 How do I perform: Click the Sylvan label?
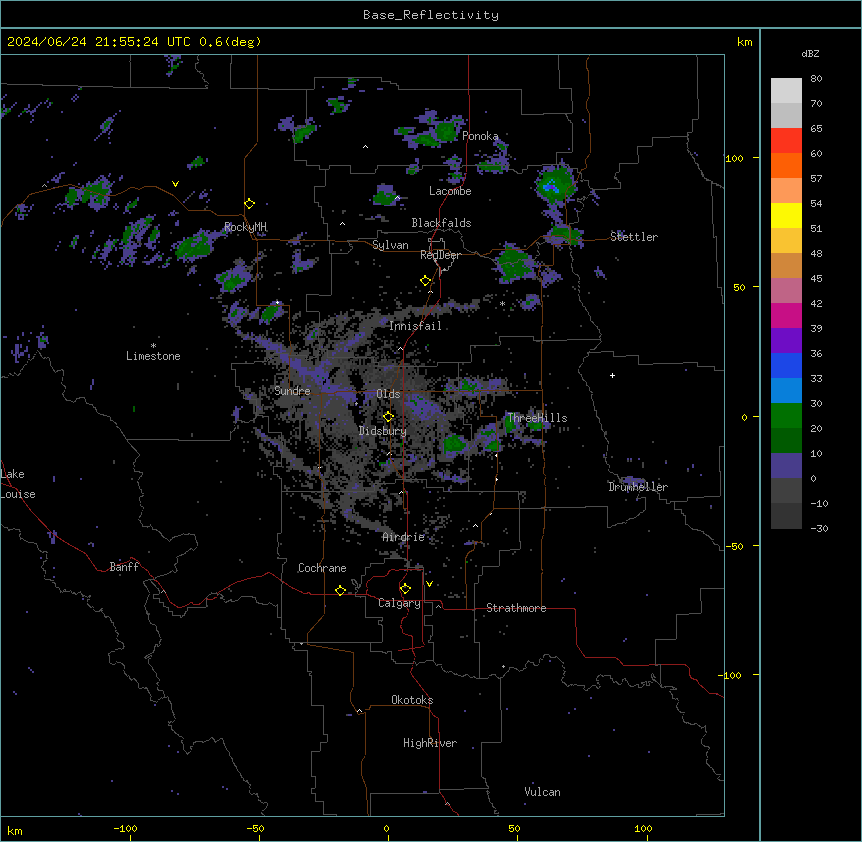tap(390, 245)
